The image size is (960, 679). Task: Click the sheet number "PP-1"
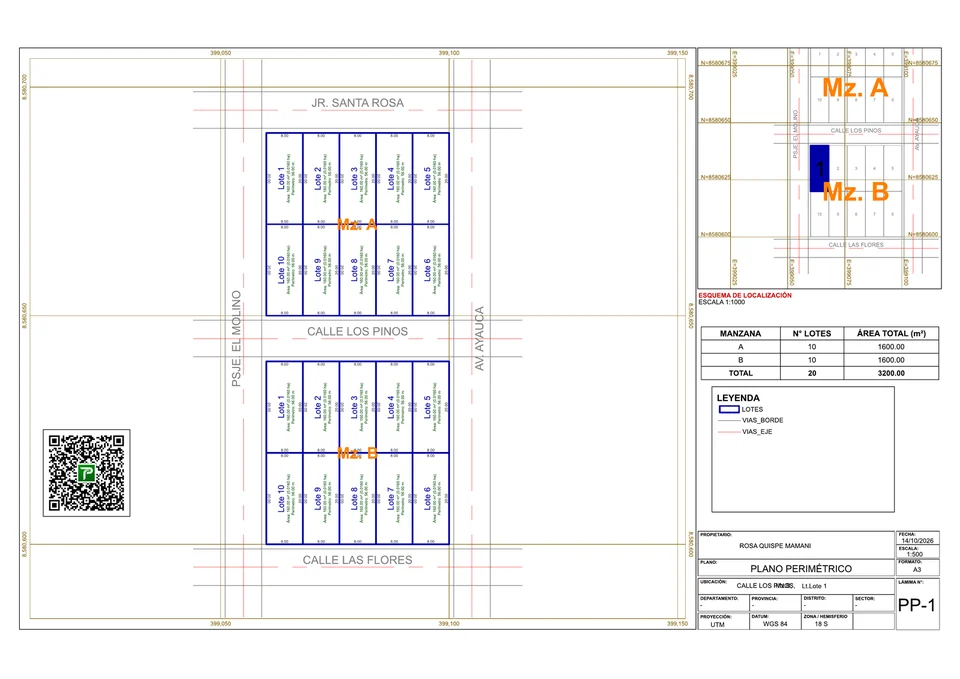click(917, 606)
